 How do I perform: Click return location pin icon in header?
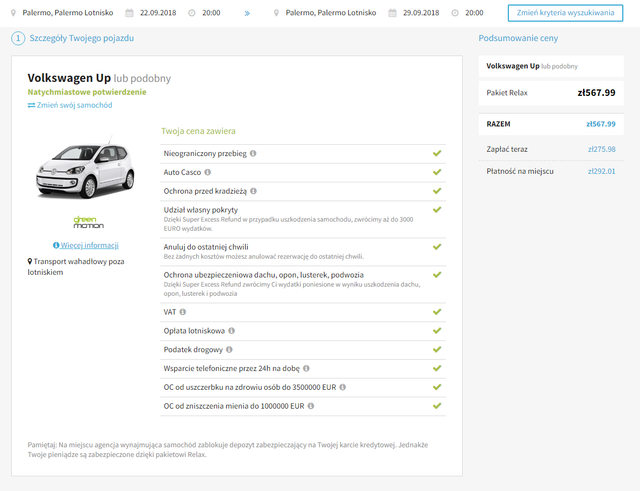[276, 13]
